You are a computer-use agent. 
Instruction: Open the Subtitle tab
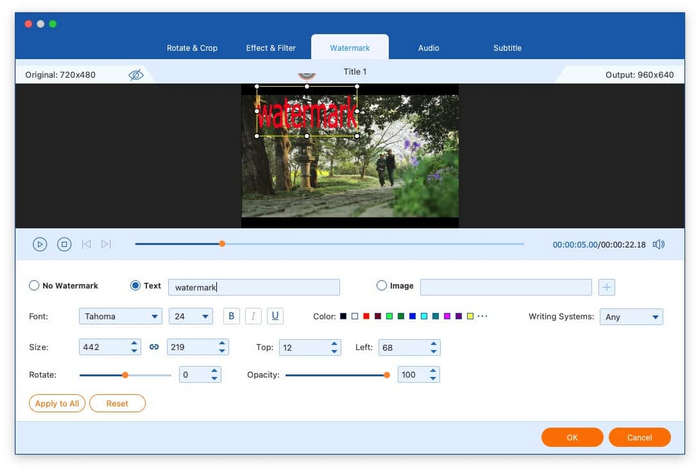507,48
